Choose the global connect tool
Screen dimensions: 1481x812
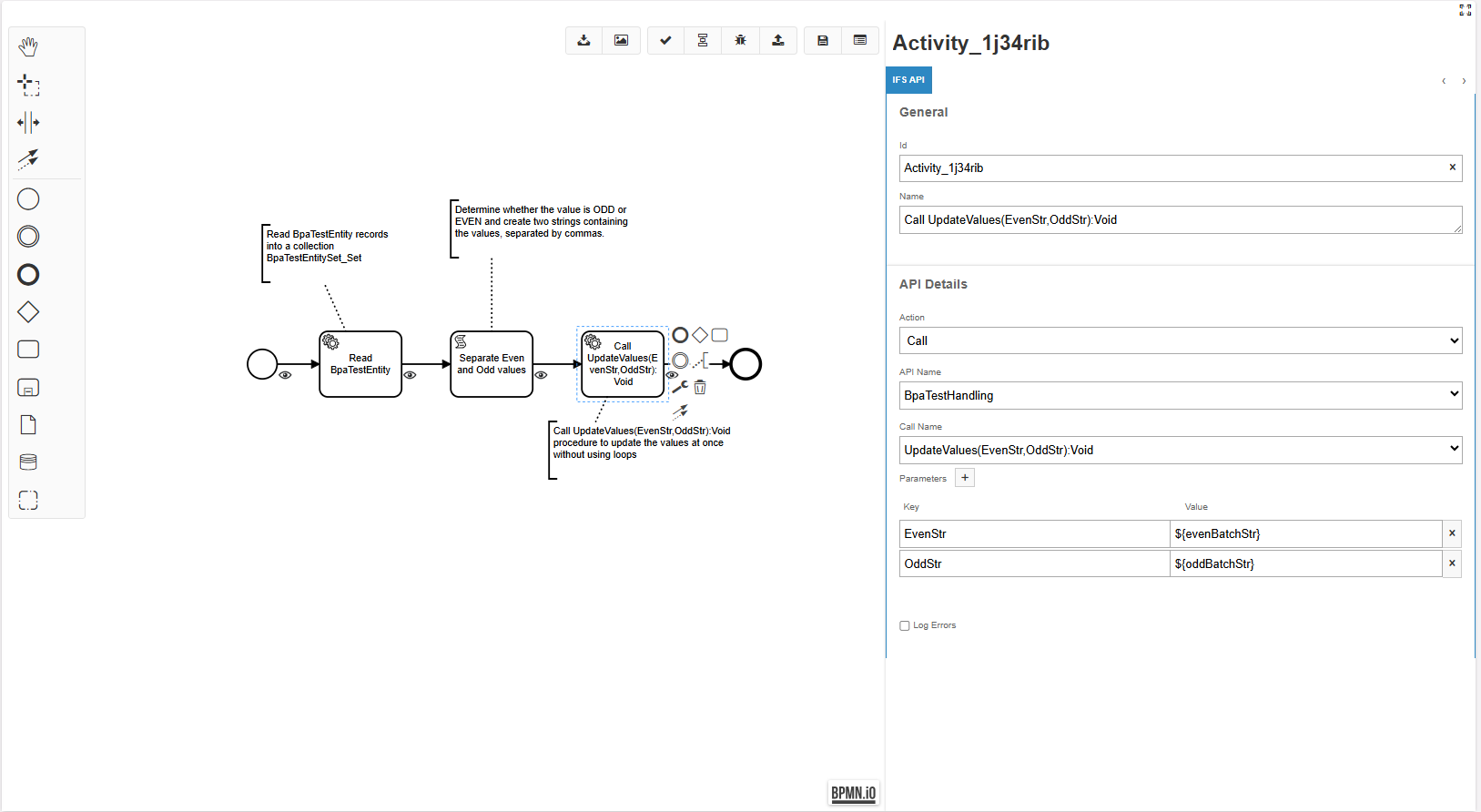[28, 159]
